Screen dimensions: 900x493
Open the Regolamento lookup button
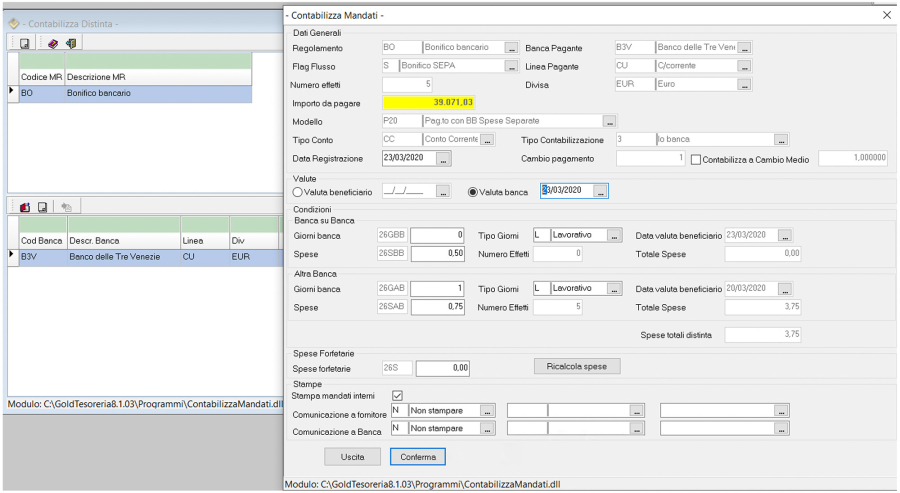(x=511, y=48)
